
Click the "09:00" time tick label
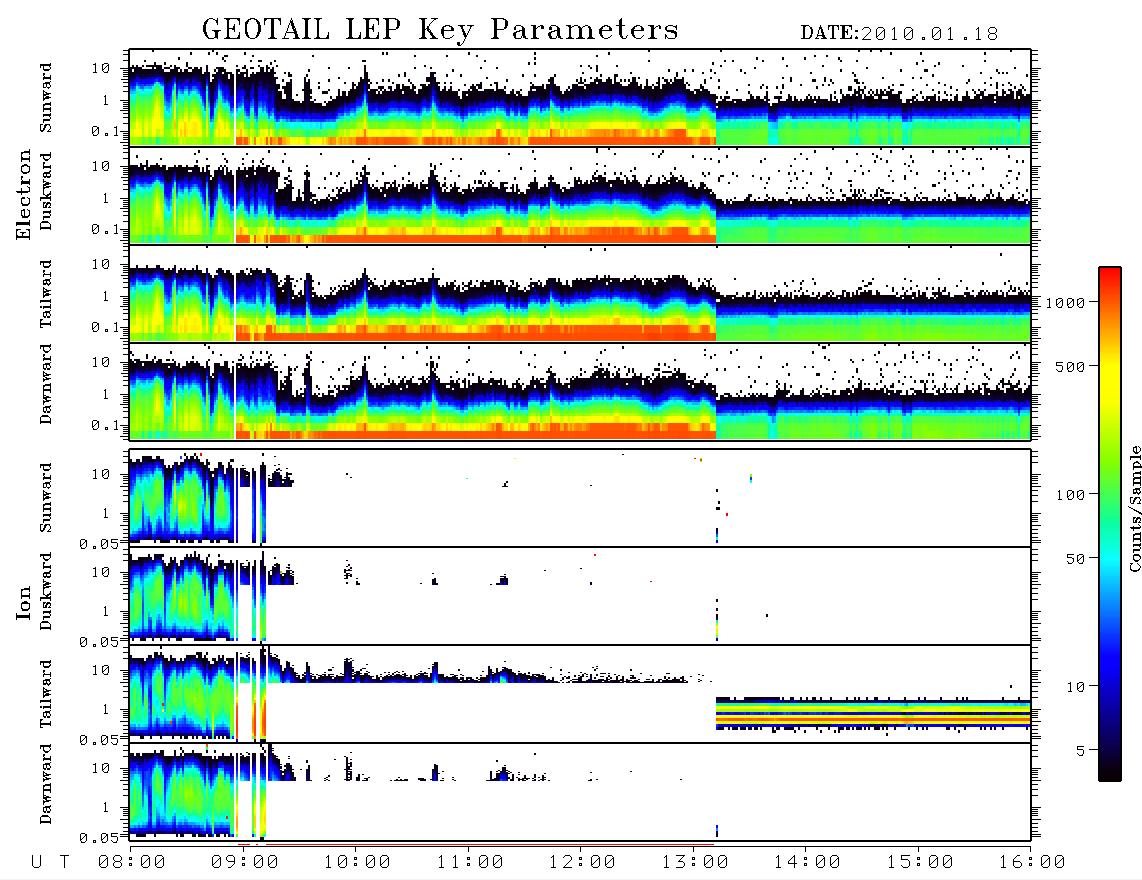pyautogui.click(x=244, y=863)
